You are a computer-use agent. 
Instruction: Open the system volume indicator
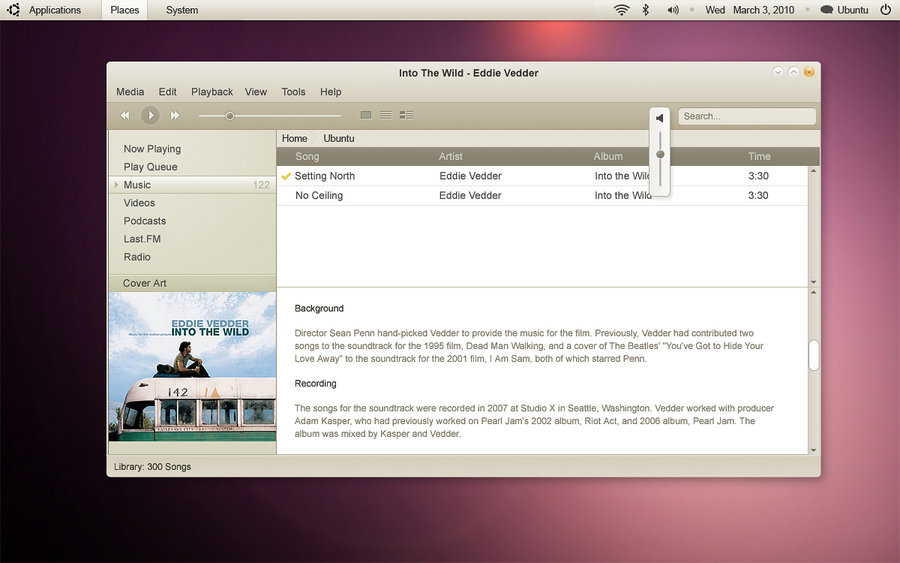673,10
